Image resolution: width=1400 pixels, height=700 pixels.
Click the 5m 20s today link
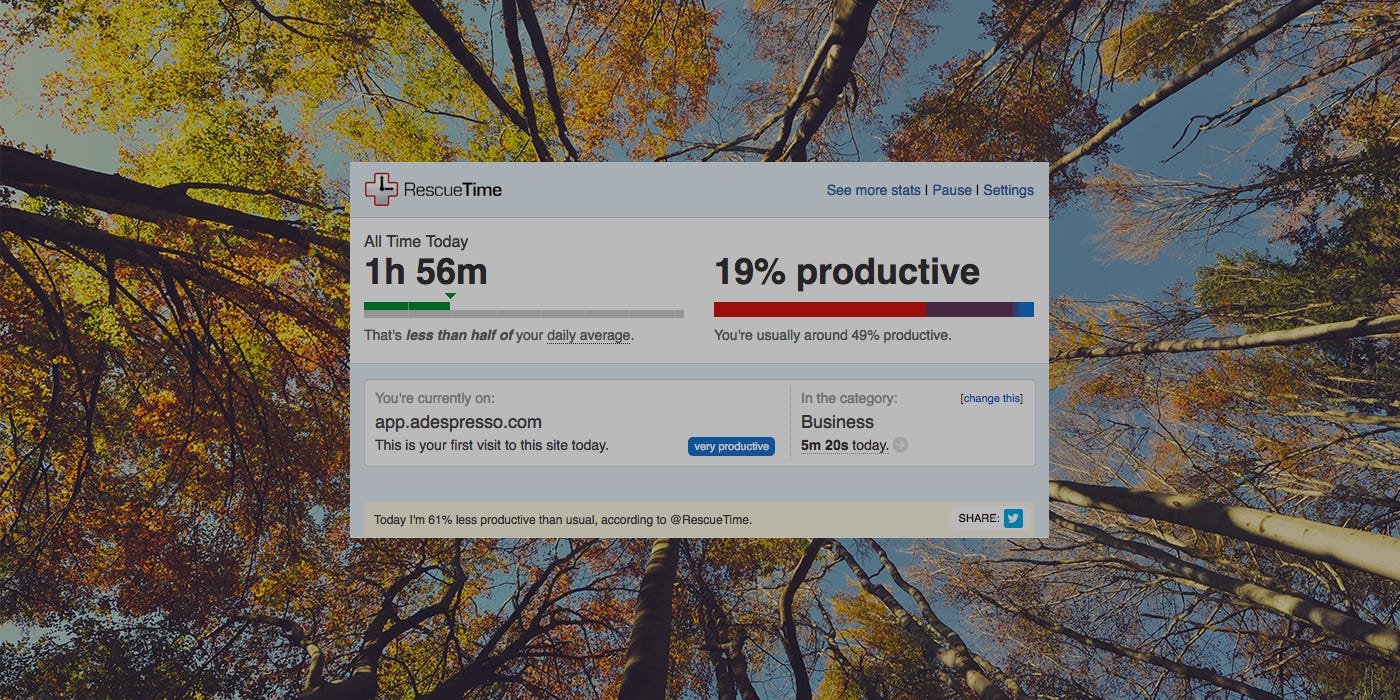pyautogui.click(x=845, y=445)
